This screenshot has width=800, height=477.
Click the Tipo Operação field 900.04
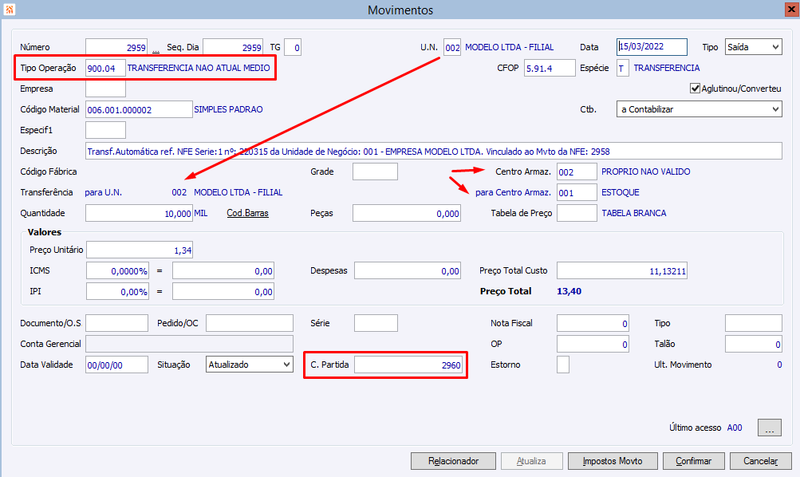(x=105, y=68)
